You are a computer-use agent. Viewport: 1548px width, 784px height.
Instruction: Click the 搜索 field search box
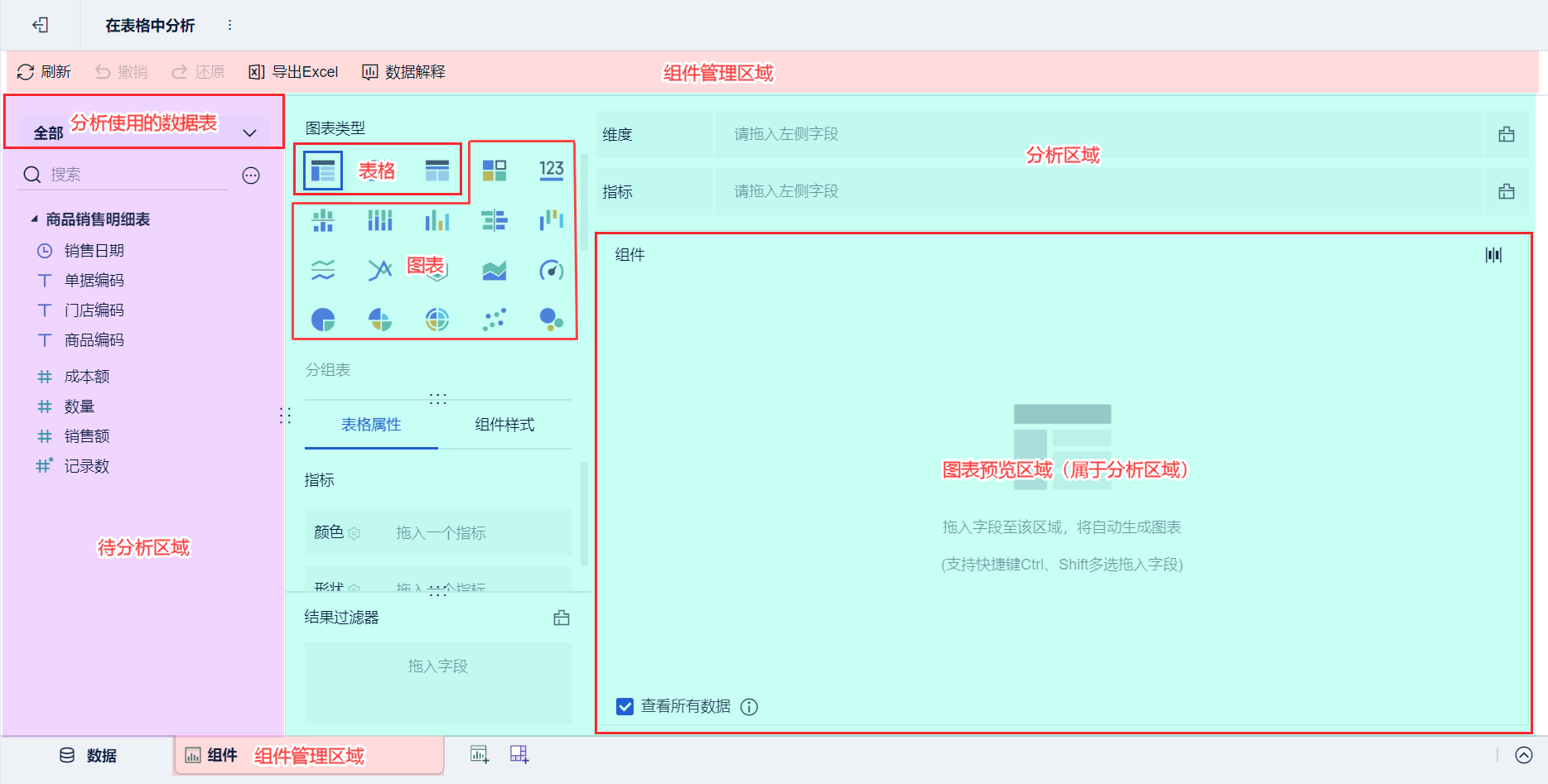(124, 175)
